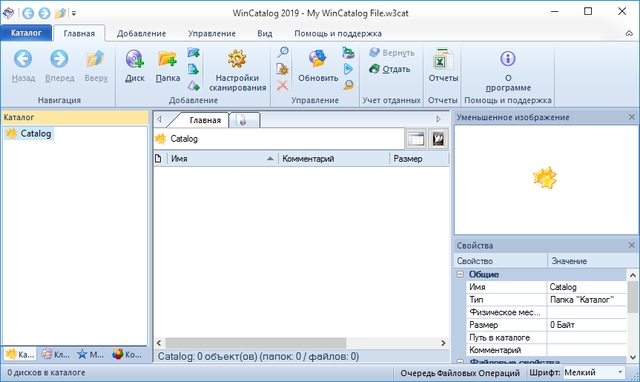Image resolution: width=640 pixels, height=382 pixels.
Task: Click the blue play triangle icon
Action: 348,69
